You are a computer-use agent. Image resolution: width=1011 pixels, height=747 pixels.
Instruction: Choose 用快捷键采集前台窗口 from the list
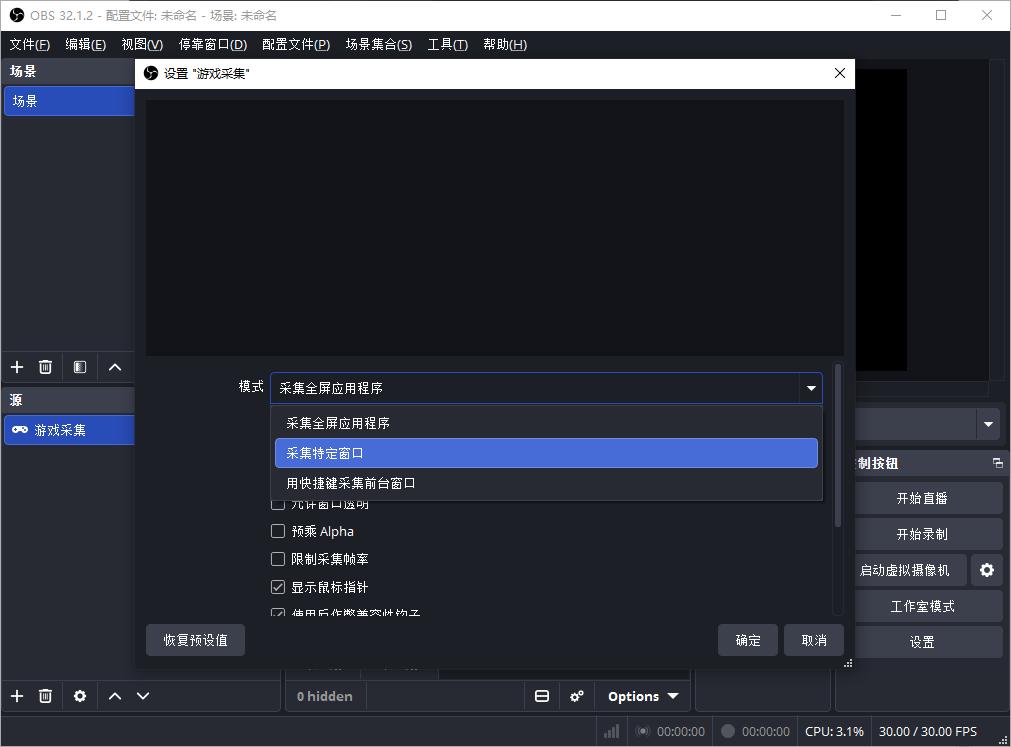tap(546, 483)
